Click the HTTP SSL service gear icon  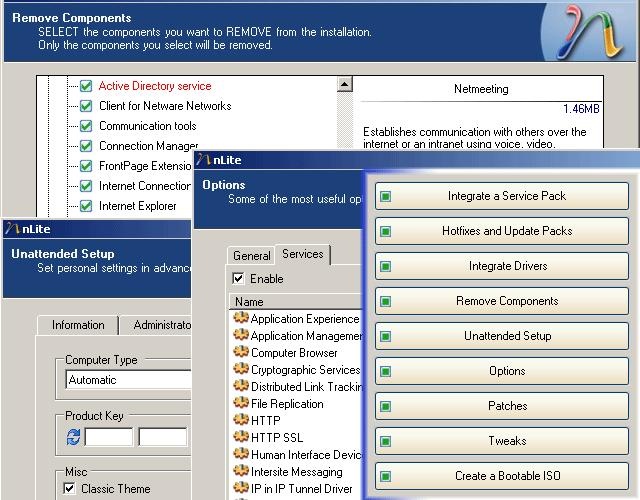(240, 438)
